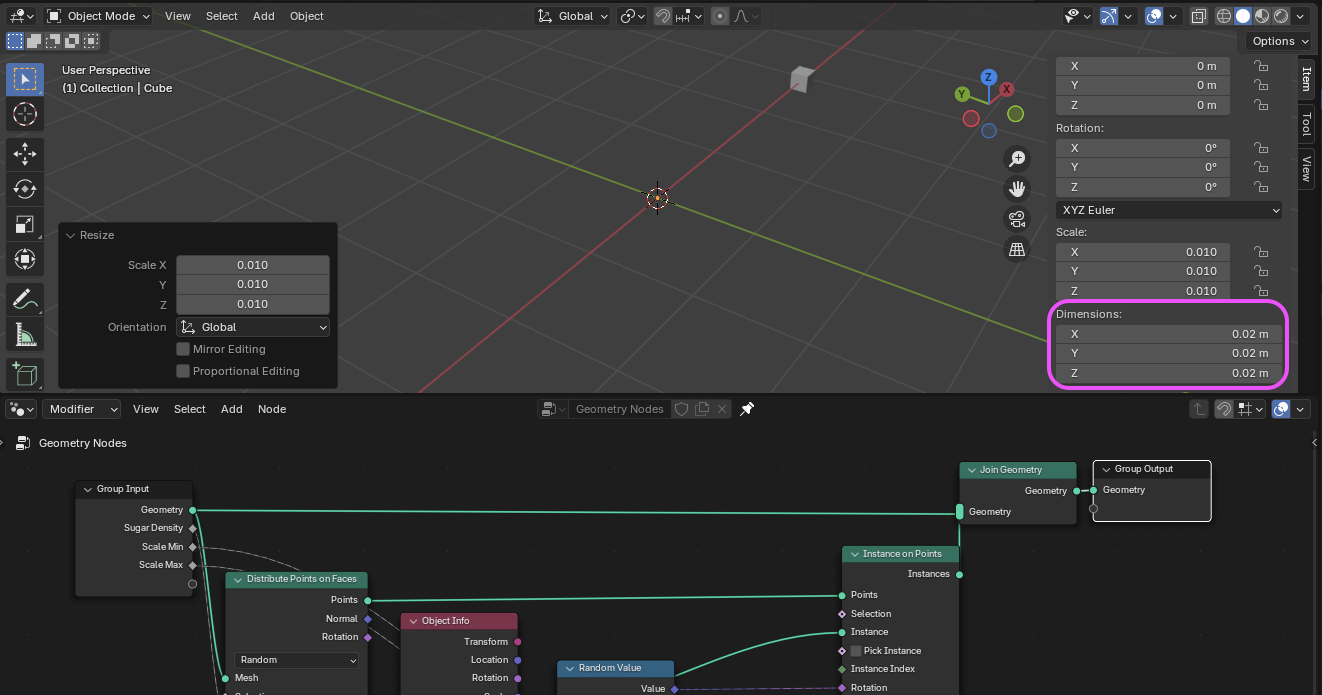Open the viewport Object menu
This screenshot has width=1322, height=695.
click(x=306, y=16)
